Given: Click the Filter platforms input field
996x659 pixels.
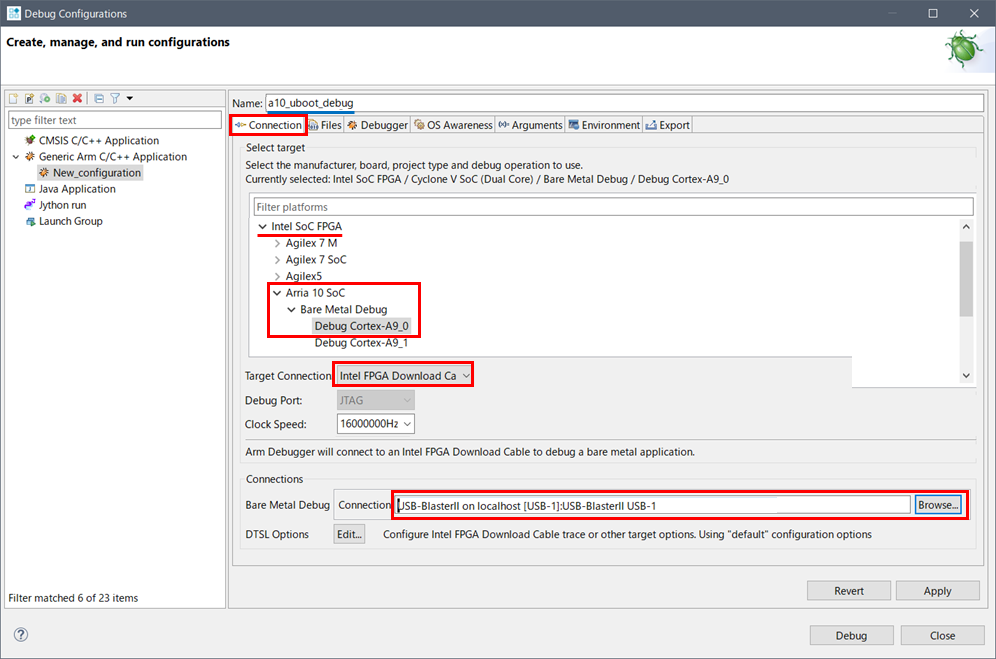Looking at the screenshot, I should click(612, 207).
